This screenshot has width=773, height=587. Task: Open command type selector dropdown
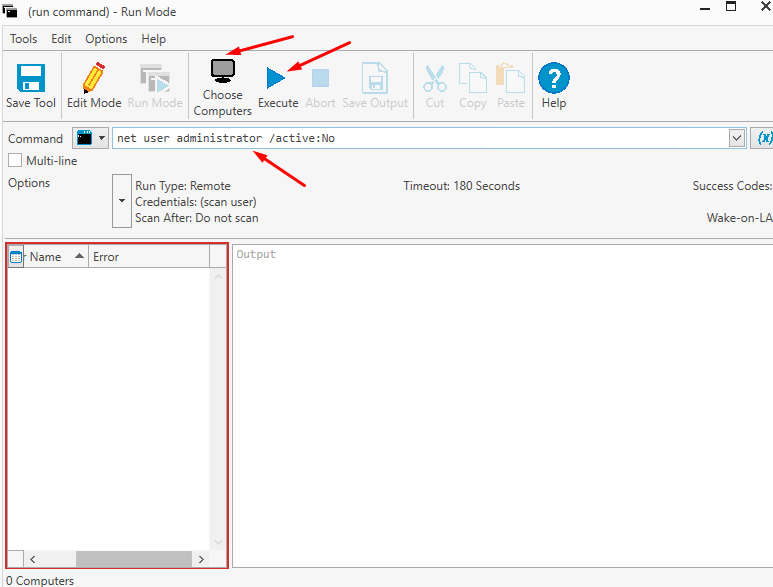coord(90,138)
